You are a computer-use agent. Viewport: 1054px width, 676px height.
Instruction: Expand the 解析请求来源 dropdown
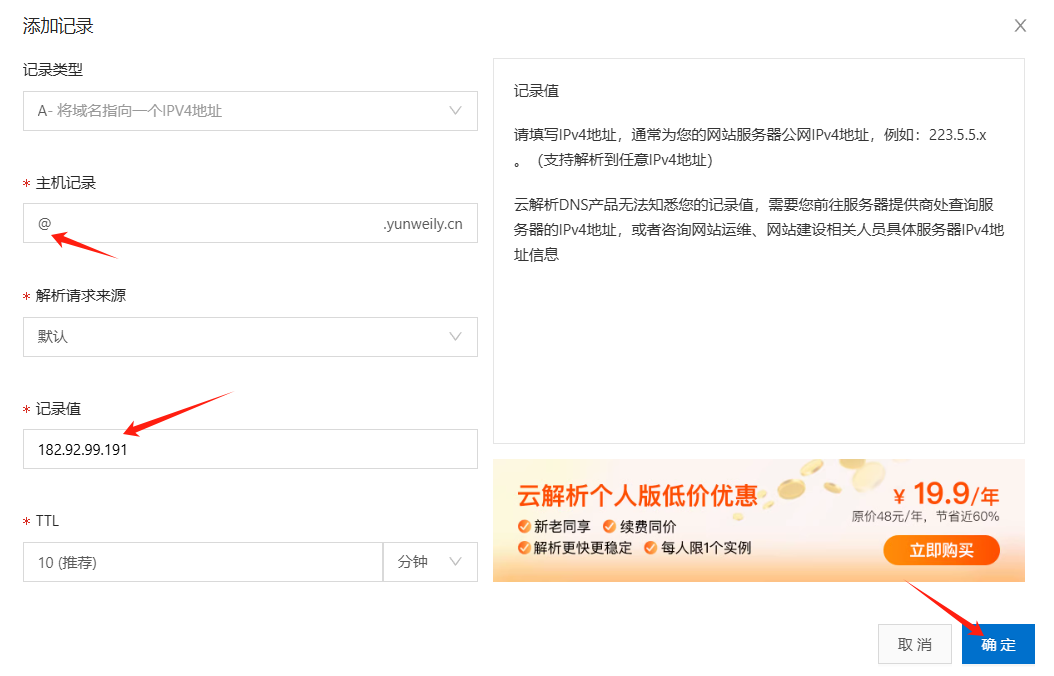250,337
